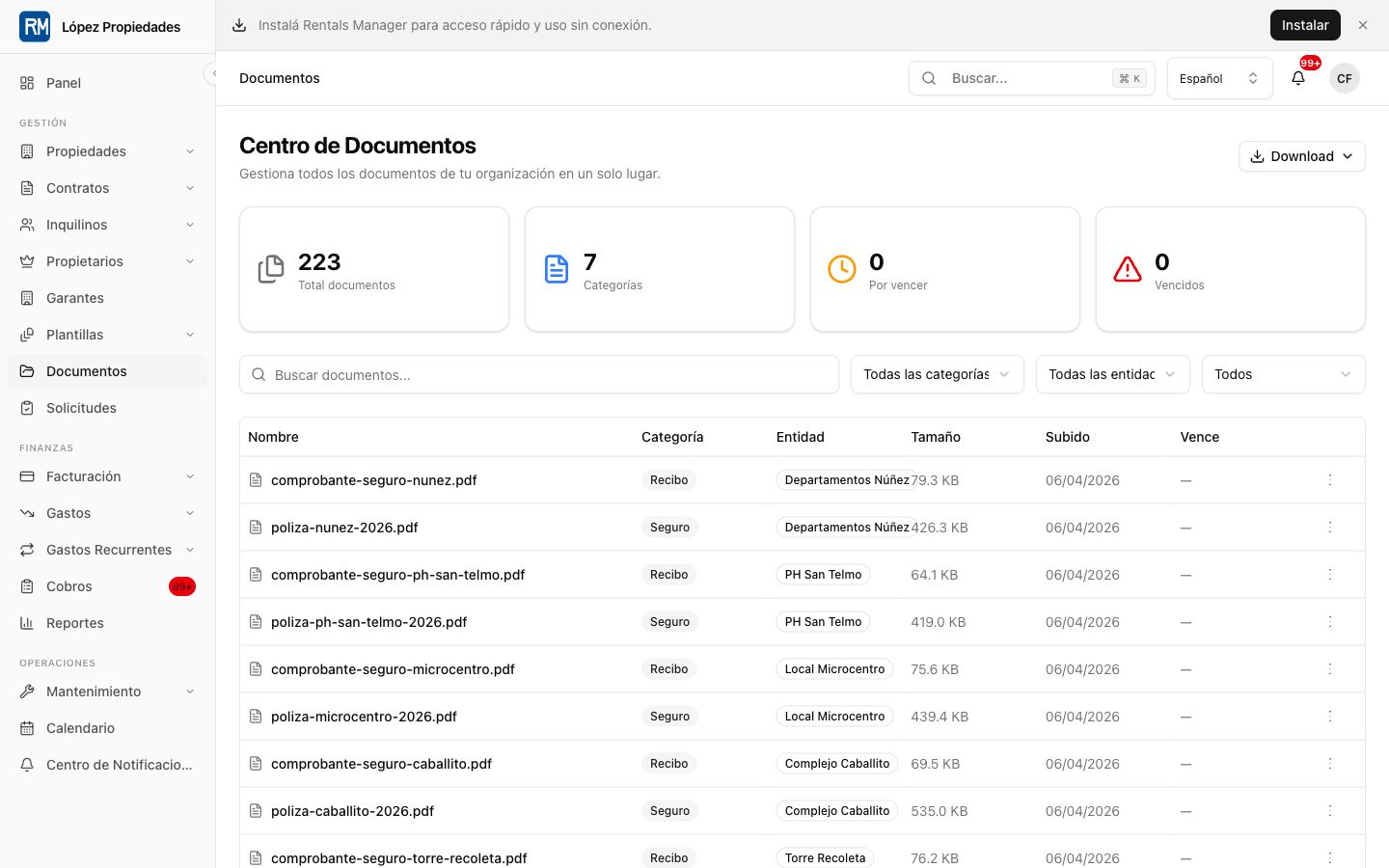Image resolution: width=1389 pixels, height=868 pixels.
Task: Expand the Inquilinos menu chevron
Action: point(190,225)
